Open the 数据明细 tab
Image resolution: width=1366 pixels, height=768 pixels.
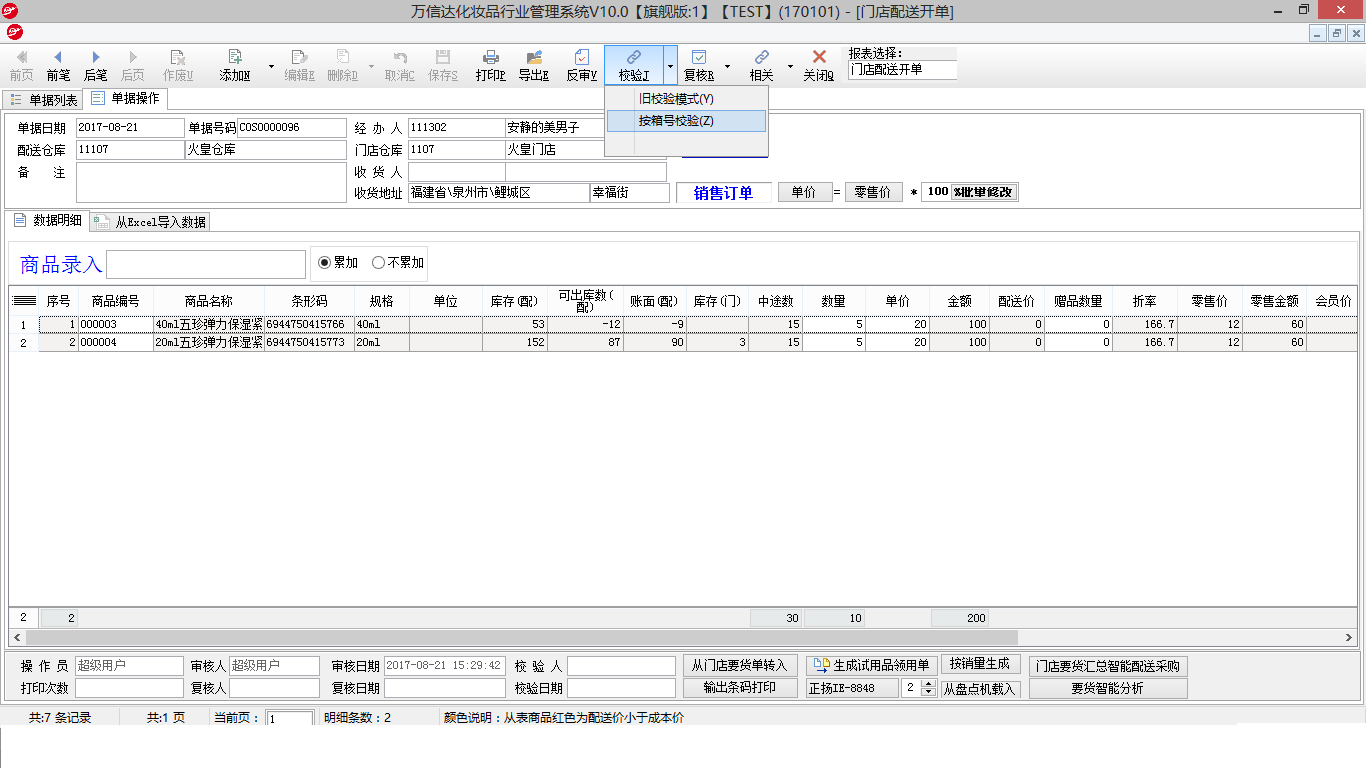(48, 220)
